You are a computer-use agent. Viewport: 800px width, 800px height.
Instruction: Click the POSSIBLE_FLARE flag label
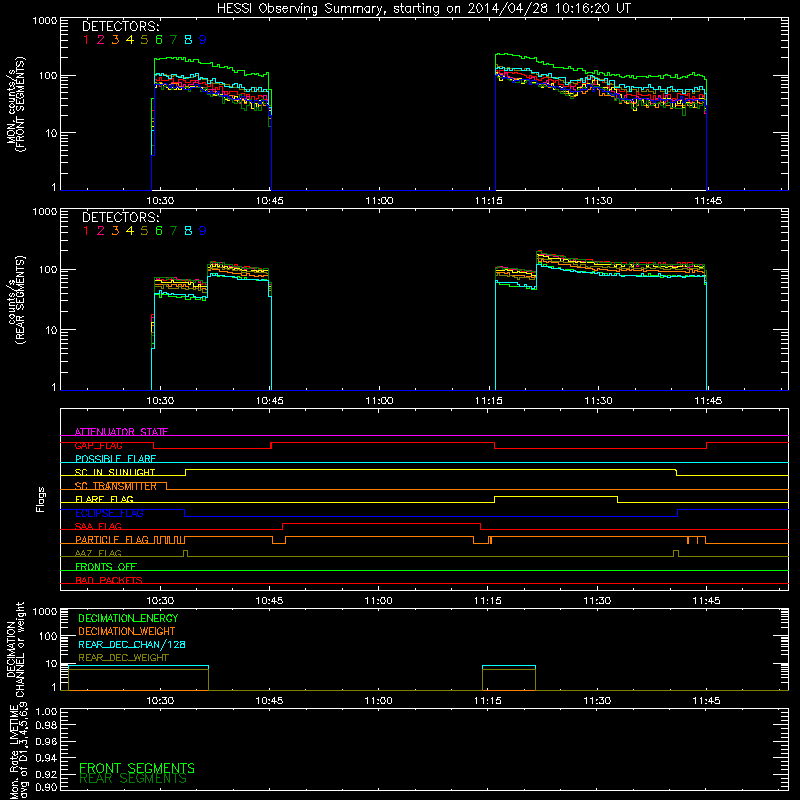tap(115, 459)
